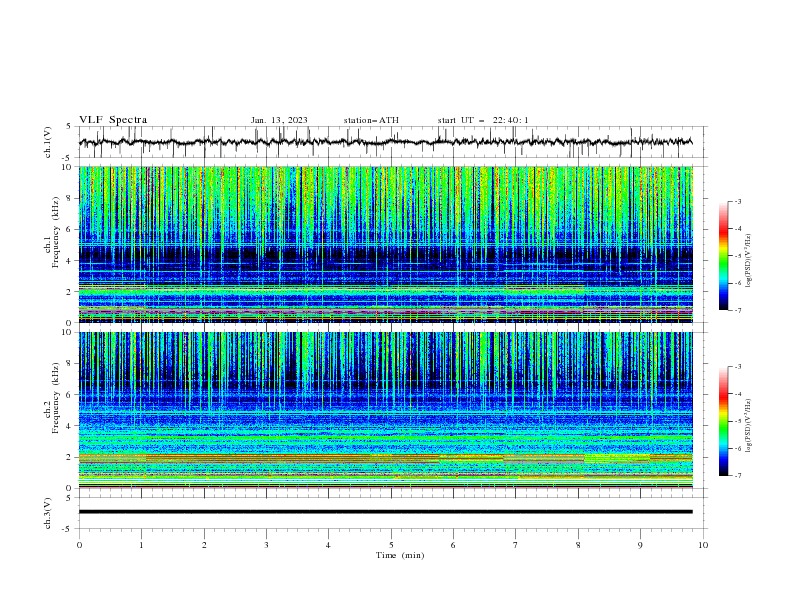Click time axis tick label "4"
Viewport: 792px width, 612px height.
pyautogui.click(x=328, y=545)
